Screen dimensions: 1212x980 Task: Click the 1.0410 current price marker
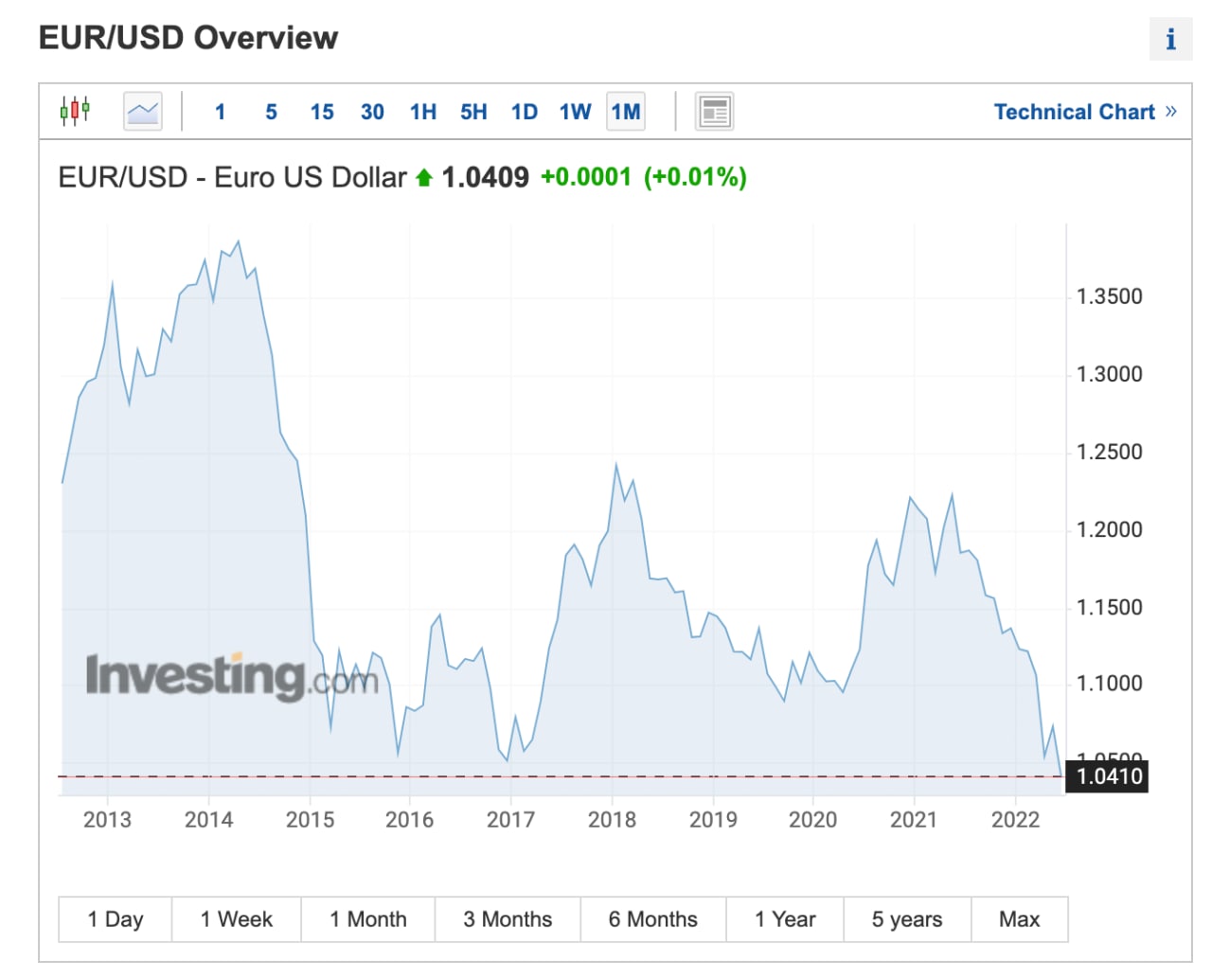coord(1109,776)
